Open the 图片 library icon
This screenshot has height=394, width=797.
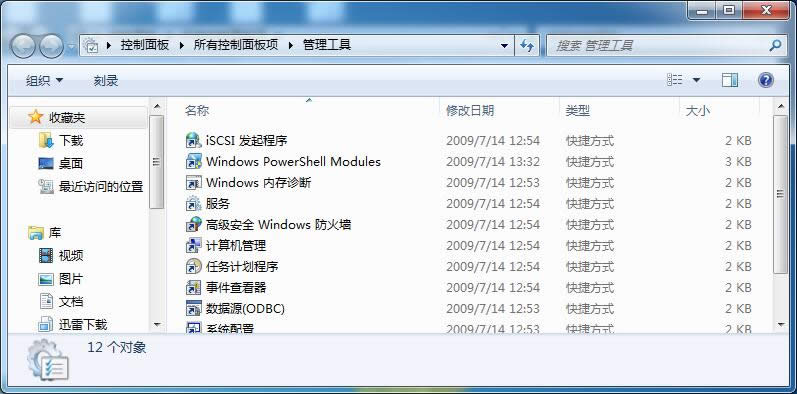pos(46,279)
